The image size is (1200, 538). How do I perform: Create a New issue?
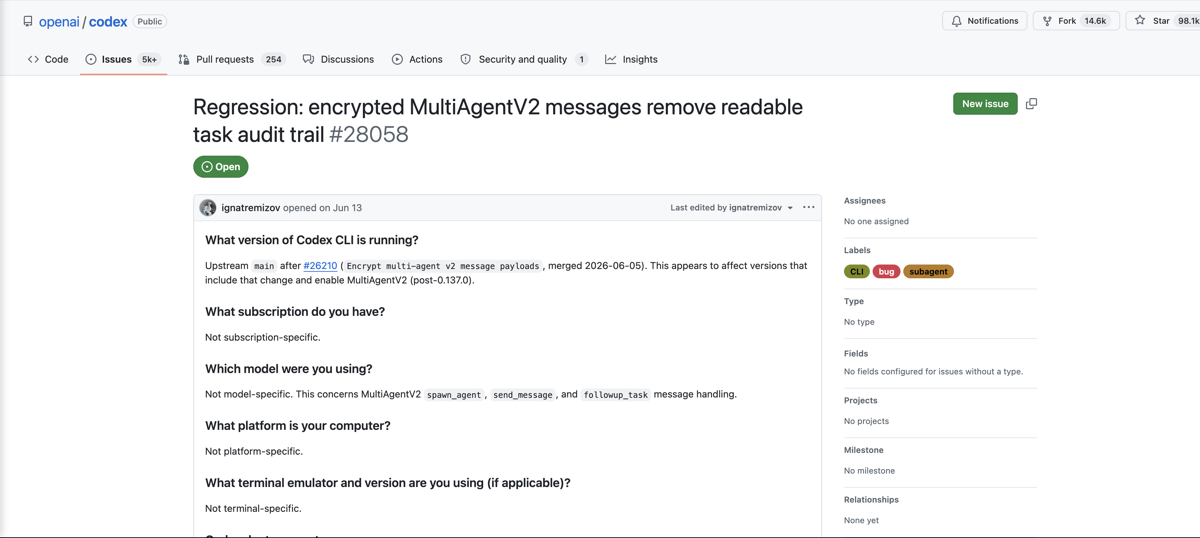point(985,104)
